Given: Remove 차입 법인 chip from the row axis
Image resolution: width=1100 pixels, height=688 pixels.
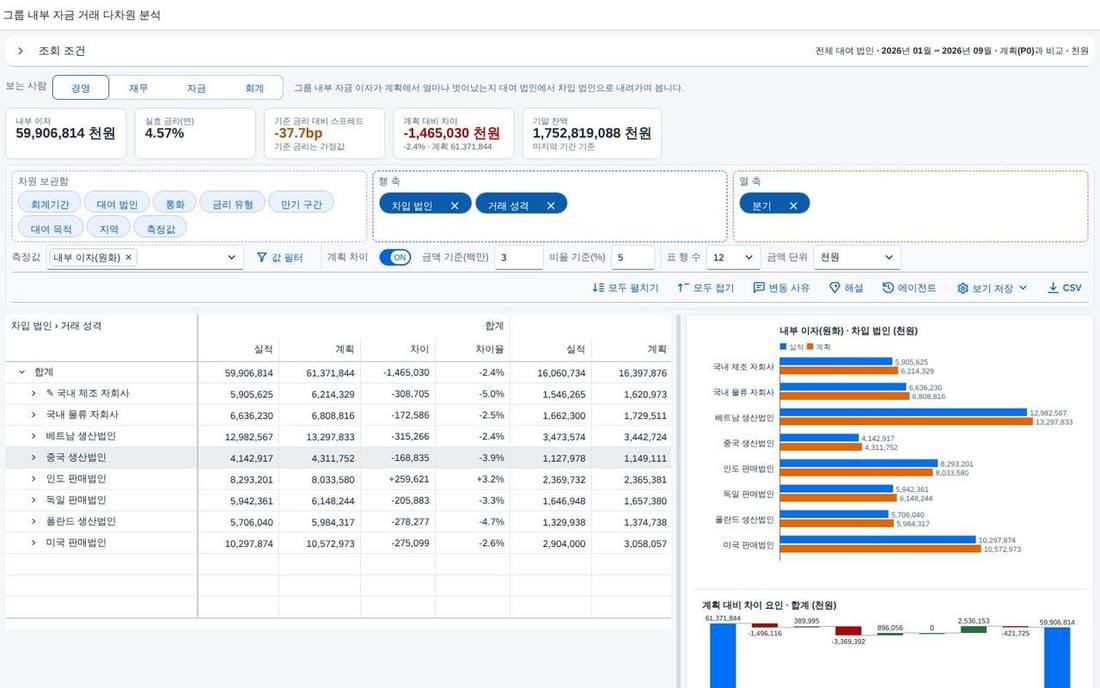Looking at the screenshot, I should pyautogui.click(x=455, y=205).
